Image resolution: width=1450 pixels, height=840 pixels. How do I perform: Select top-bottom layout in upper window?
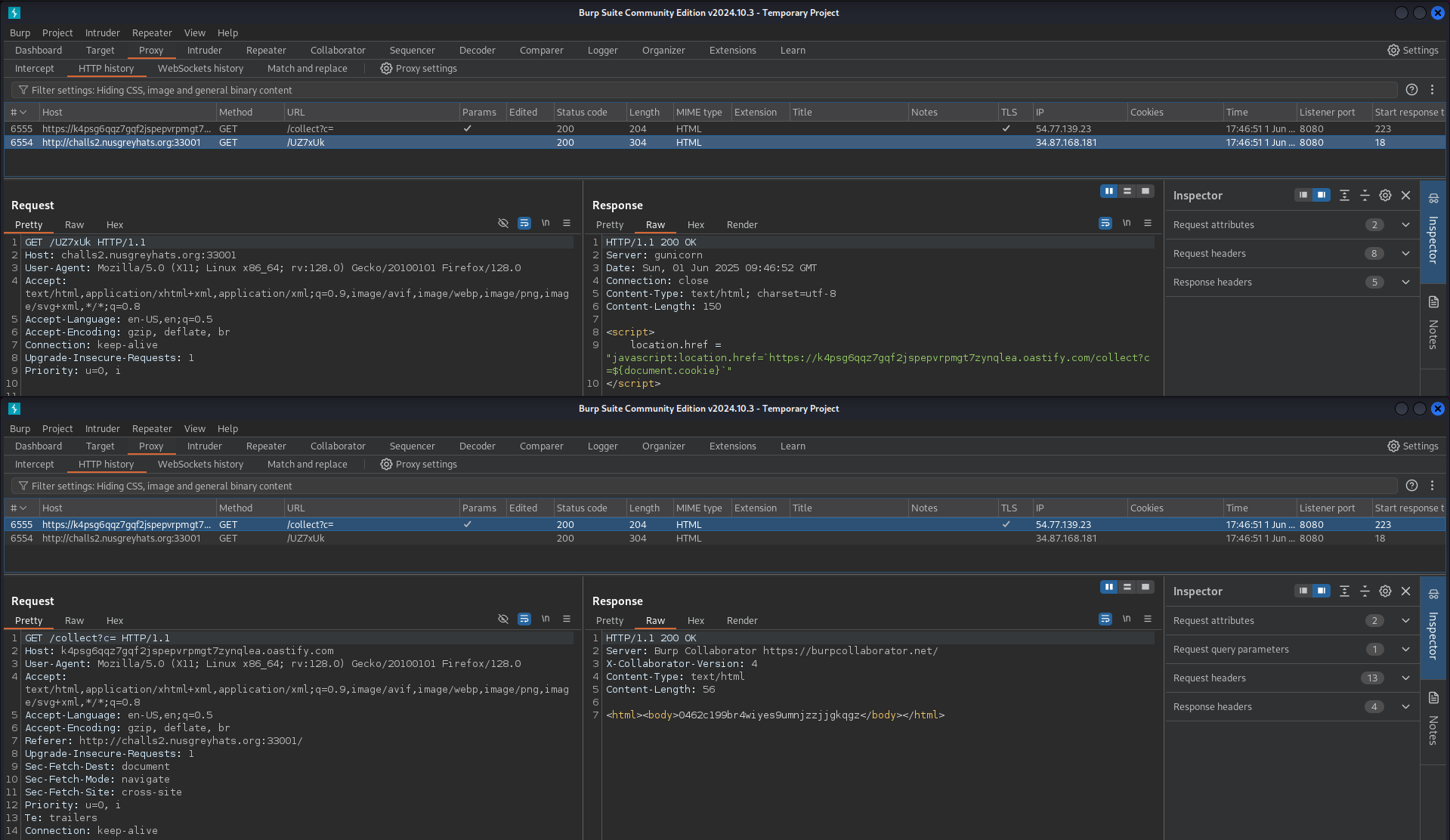click(1127, 191)
